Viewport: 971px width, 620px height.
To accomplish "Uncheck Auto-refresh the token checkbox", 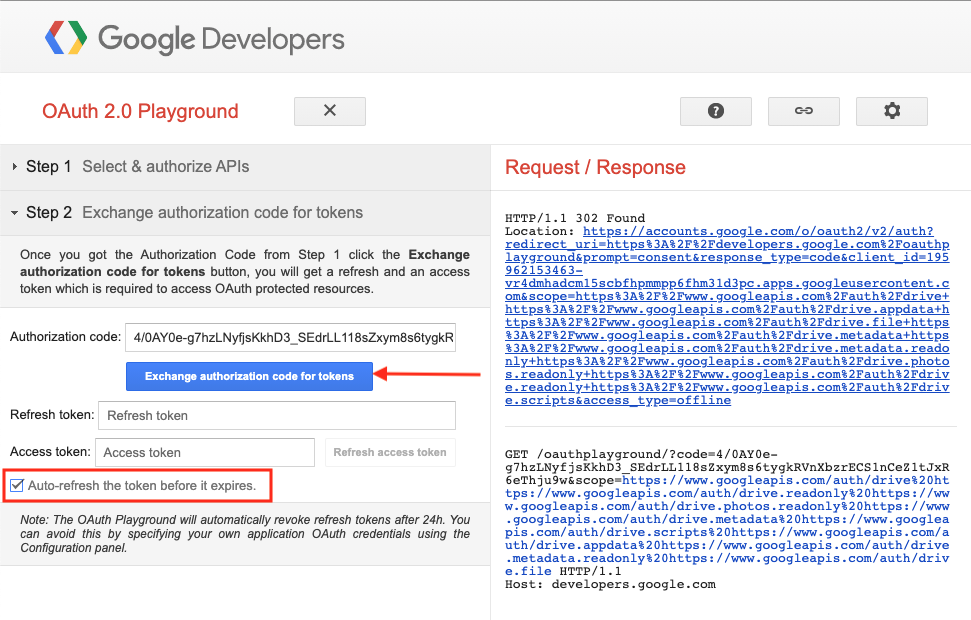I will (17, 486).
